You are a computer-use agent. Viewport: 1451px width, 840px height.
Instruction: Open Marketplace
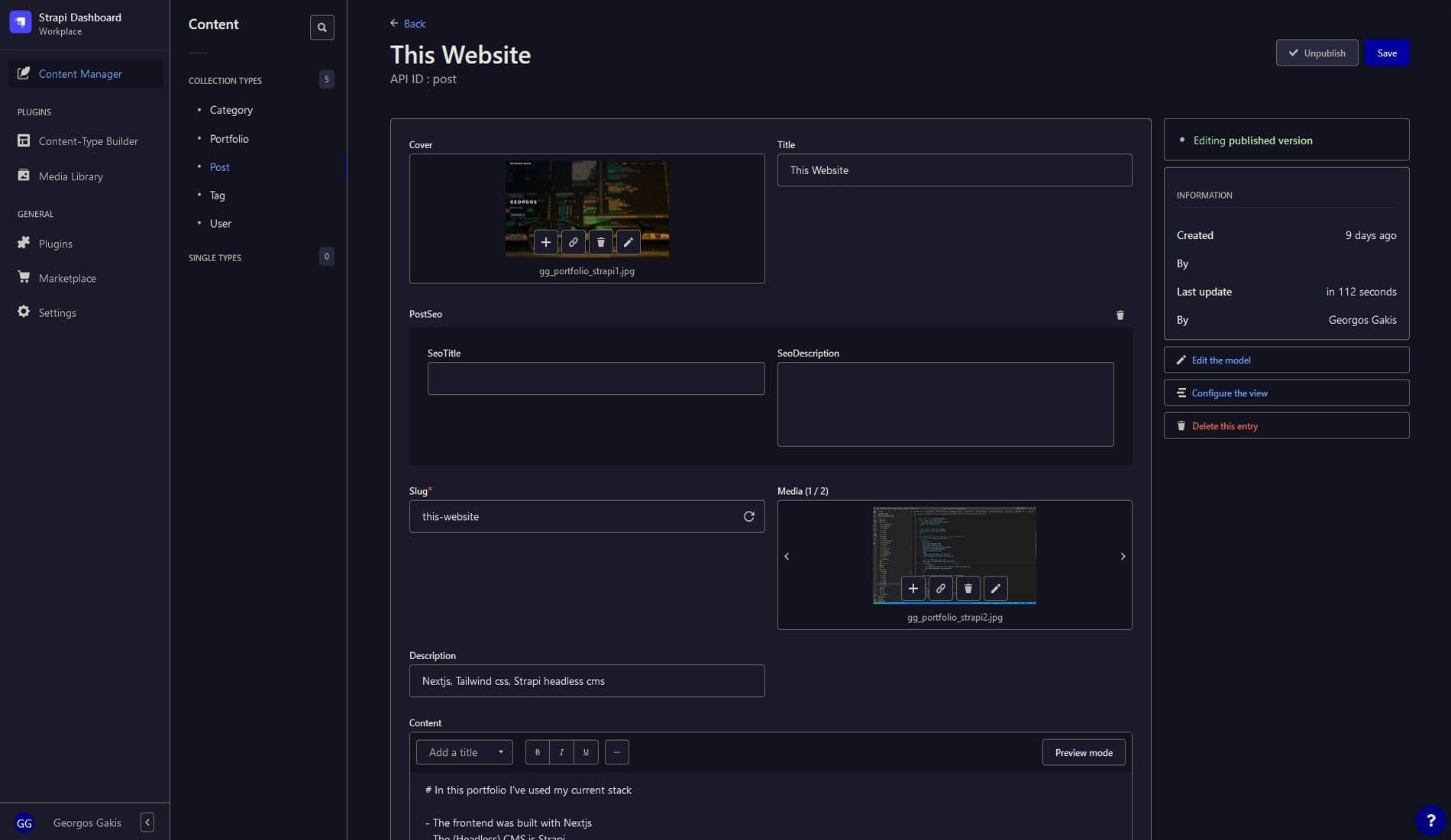coord(86,278)
